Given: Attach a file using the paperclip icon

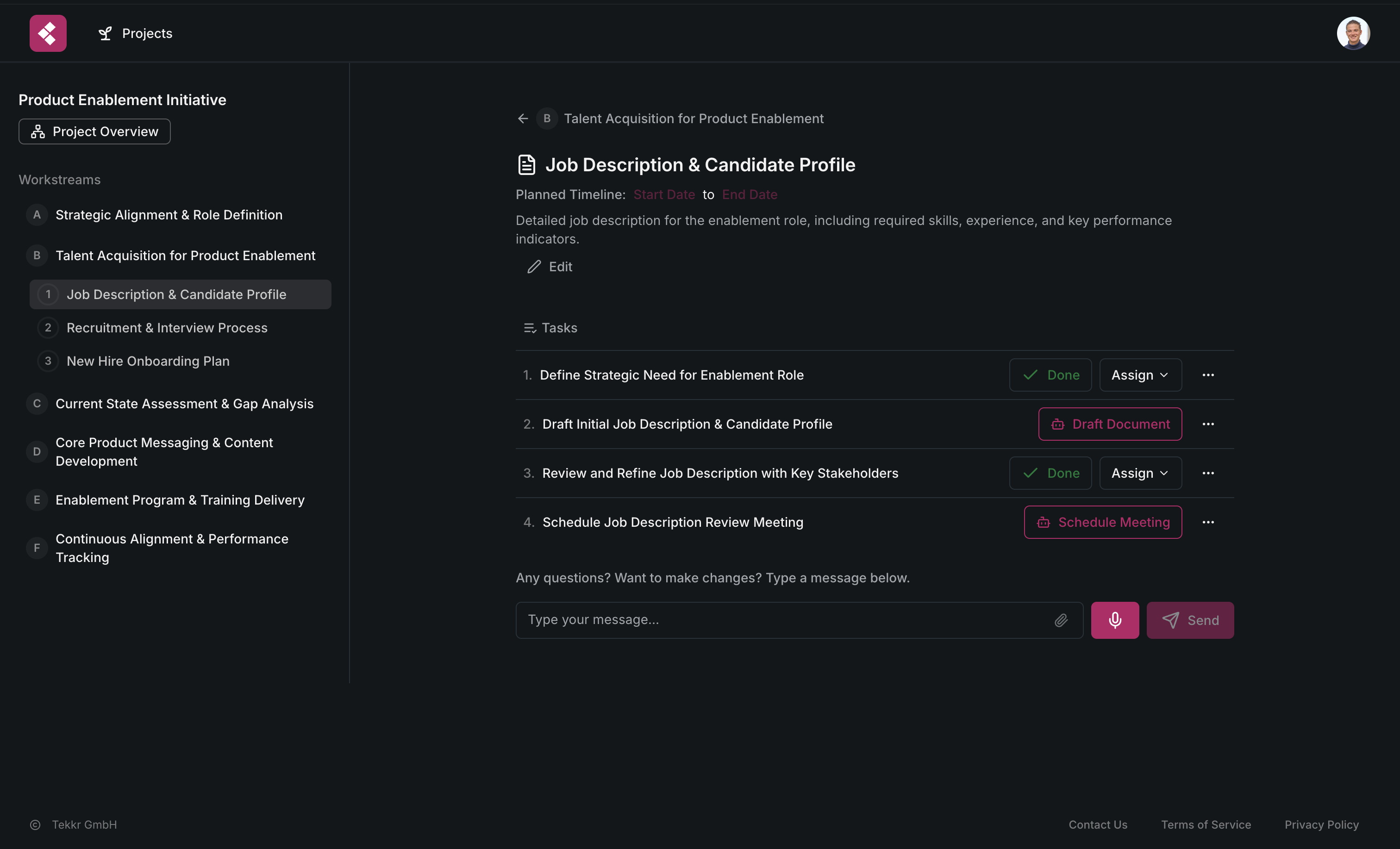Looking at the screenshot, I should tap(1062, 620).
